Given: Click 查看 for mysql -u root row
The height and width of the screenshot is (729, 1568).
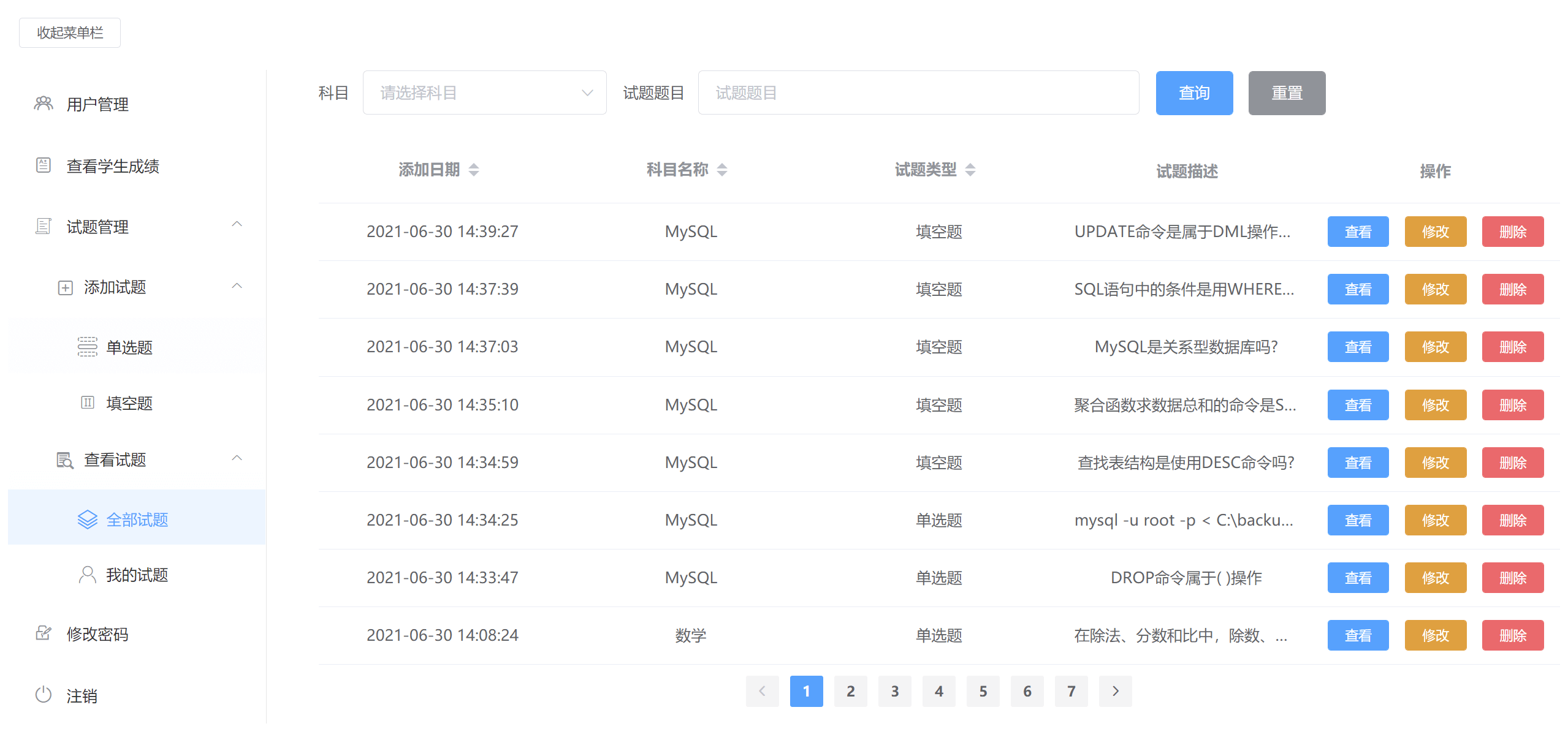Looking at the screenshot, I should click(x=1358, y=520).
